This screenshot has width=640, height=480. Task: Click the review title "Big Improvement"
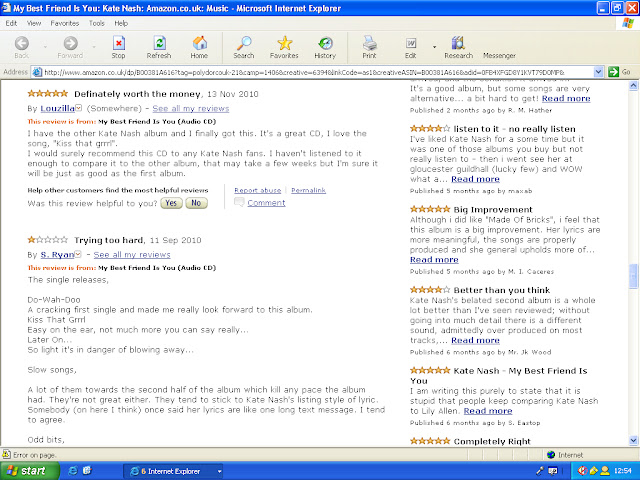click(x=493, y=209)
